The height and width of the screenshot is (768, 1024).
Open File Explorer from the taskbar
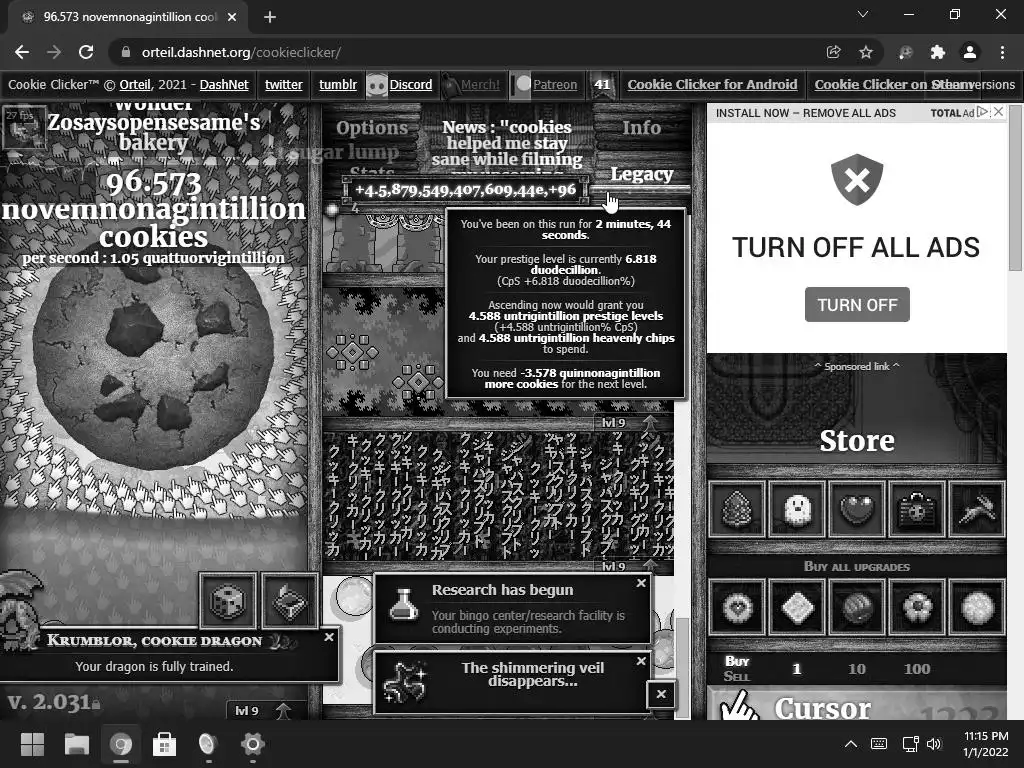click(76, 744)
